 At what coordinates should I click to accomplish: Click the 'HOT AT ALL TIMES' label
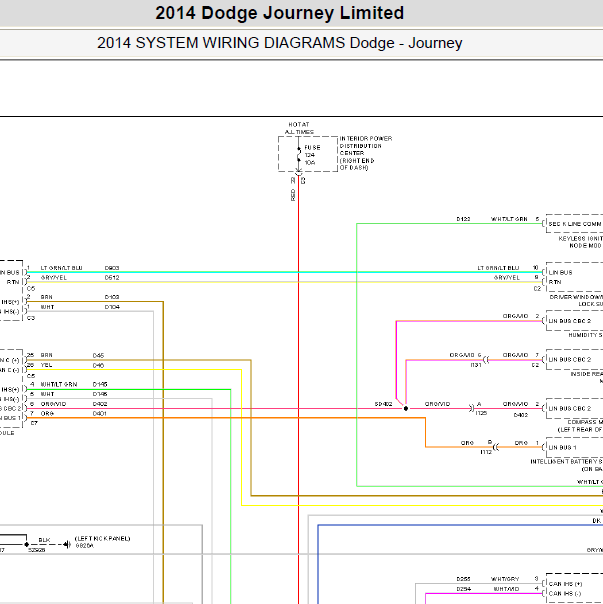click(299, 128)
